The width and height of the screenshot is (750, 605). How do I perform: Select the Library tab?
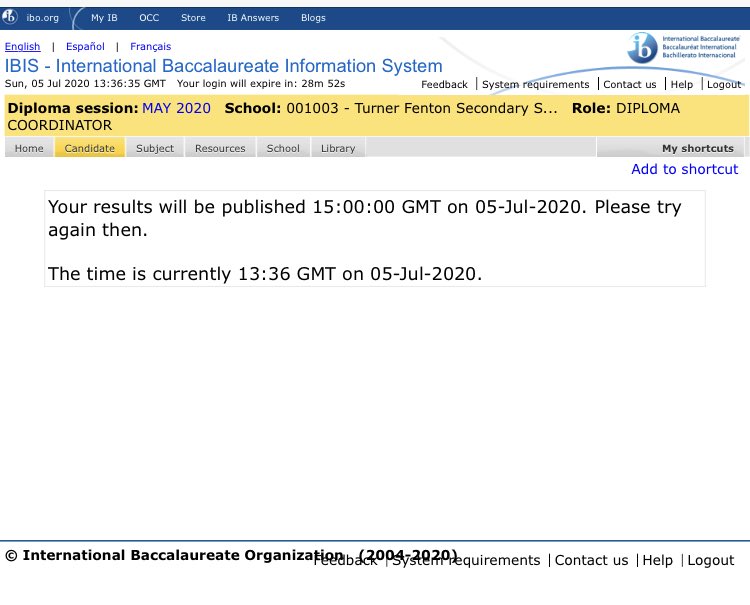pos(338,148)
